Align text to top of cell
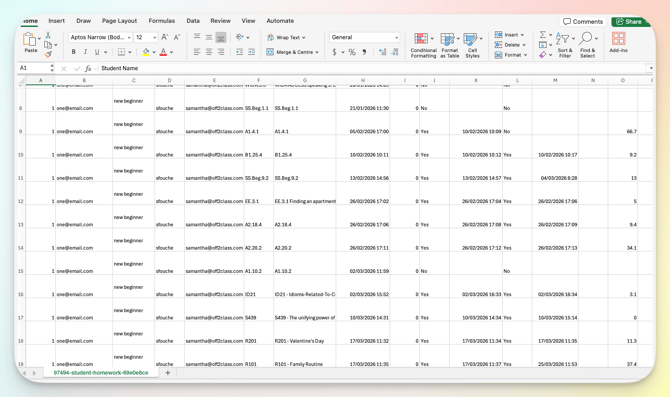The image size is (670, 397). (197, 37)
